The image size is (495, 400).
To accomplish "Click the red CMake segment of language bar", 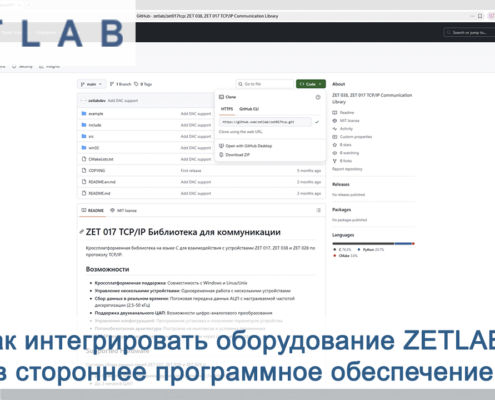I will [x=413, y=244].
